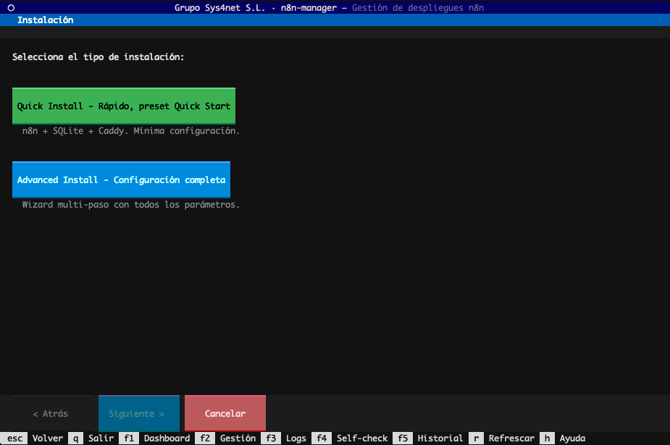Screen dimensions: 670x445
Task: Click the Instalación section title bar
Action: tap(45, 20)
